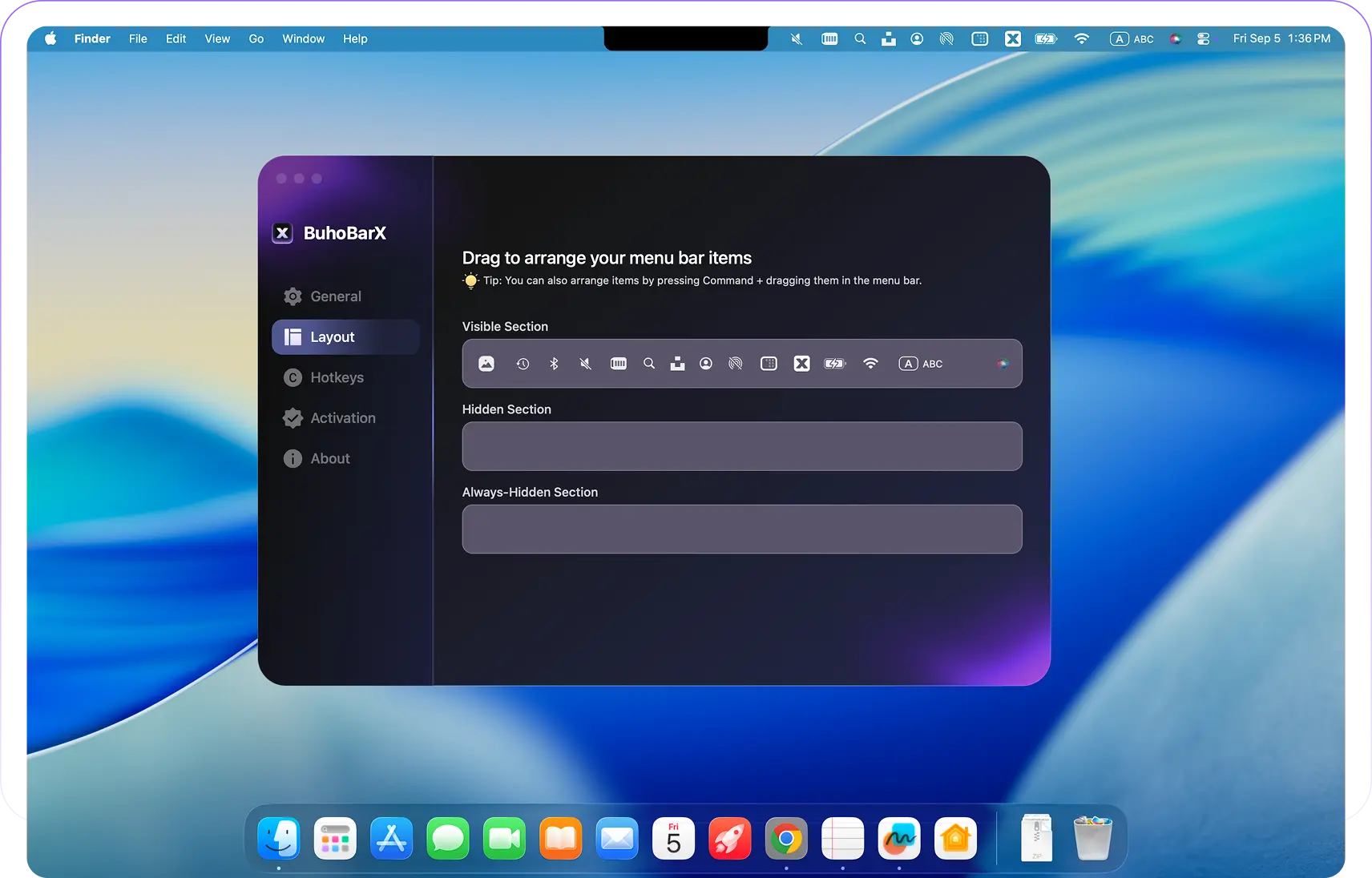This screenshot has width=1372, height=878.
Task: Click the user account icon in the menu bar
Action: [917, 38]
